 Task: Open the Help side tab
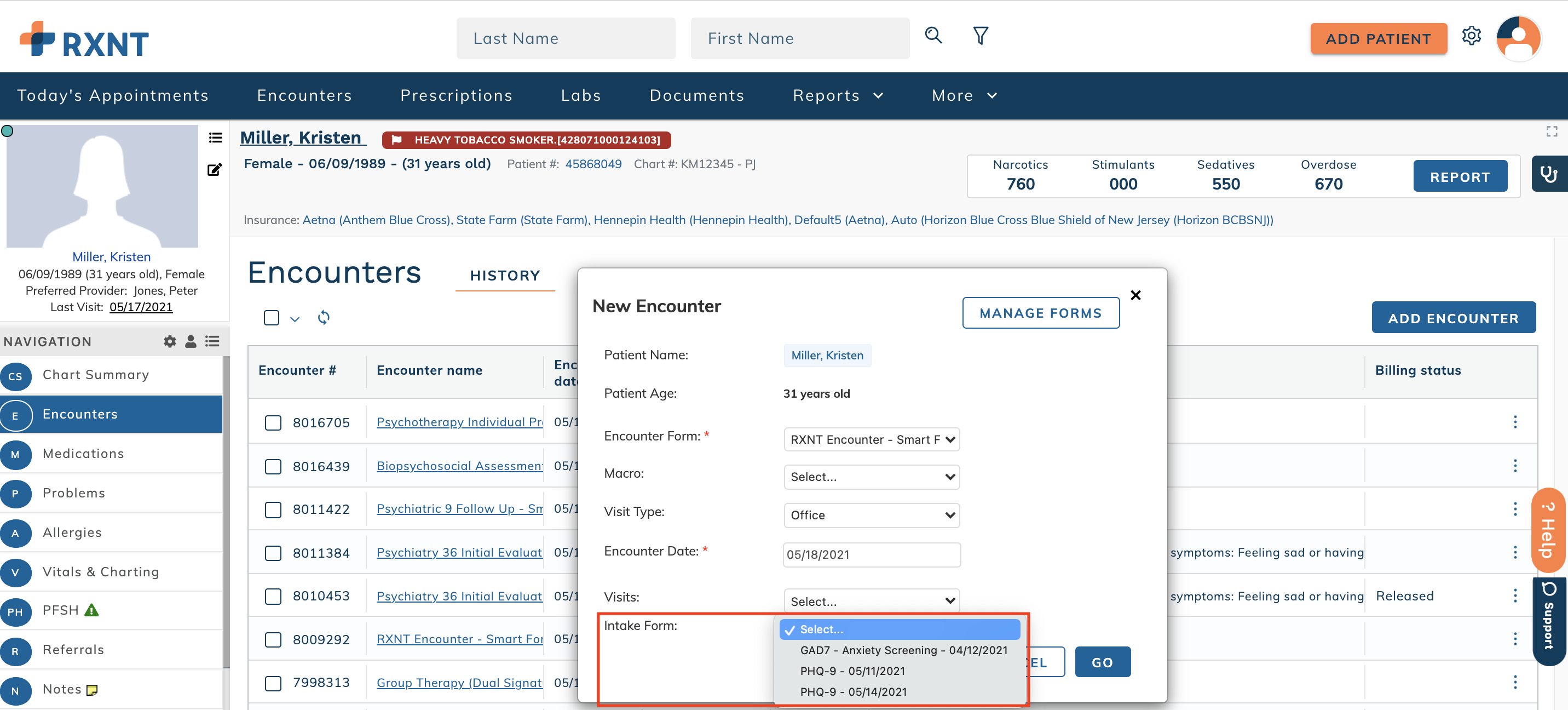pyautogui.click(x=1548, y=529)
